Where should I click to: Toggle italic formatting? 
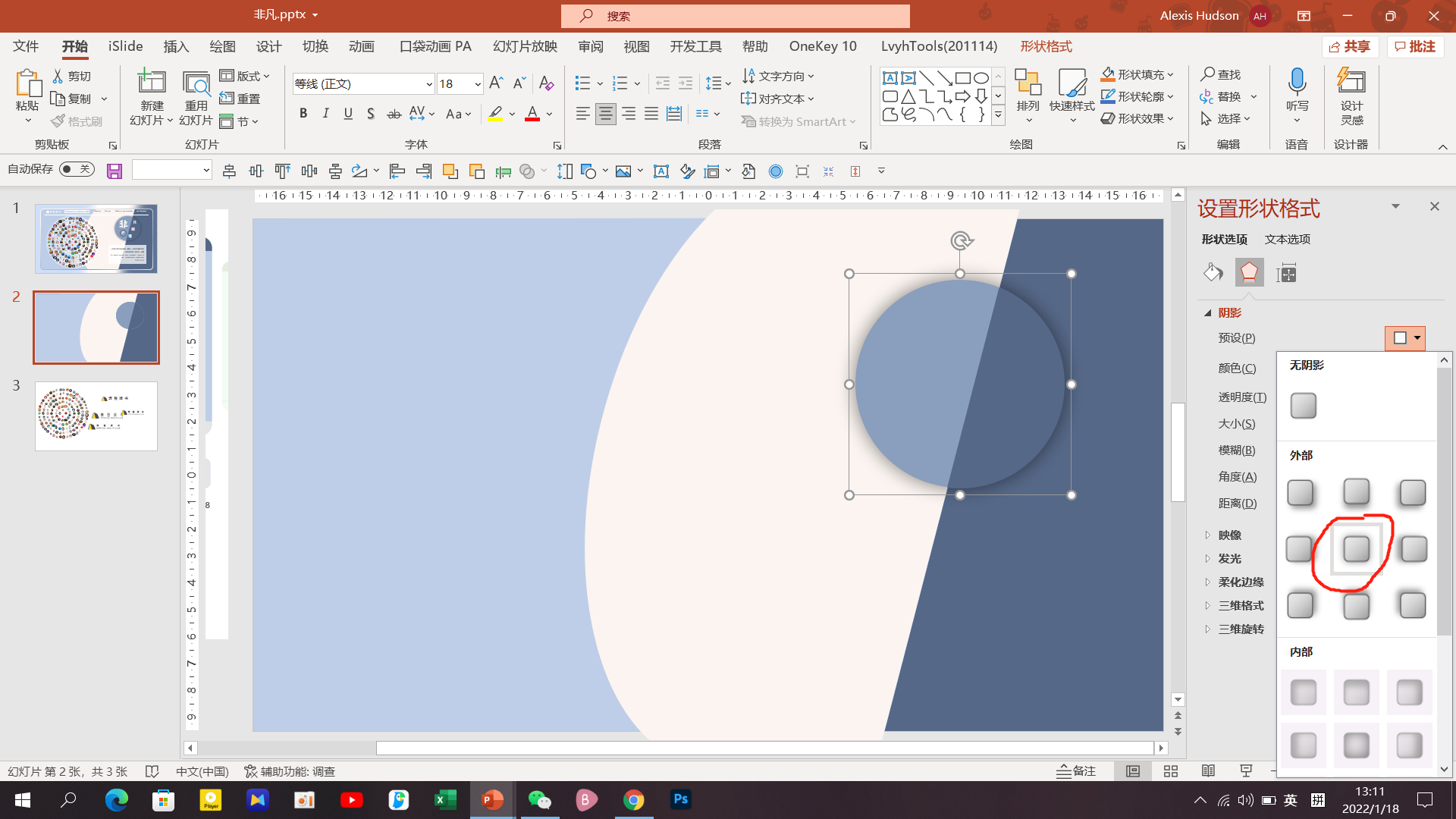[x=326, y=114]
